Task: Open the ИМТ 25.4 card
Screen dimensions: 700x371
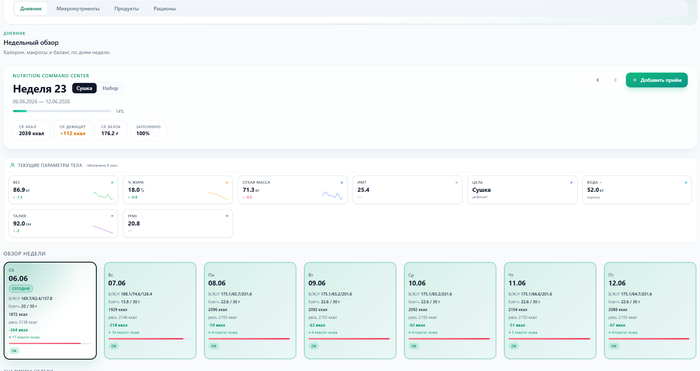Action: 407,190
